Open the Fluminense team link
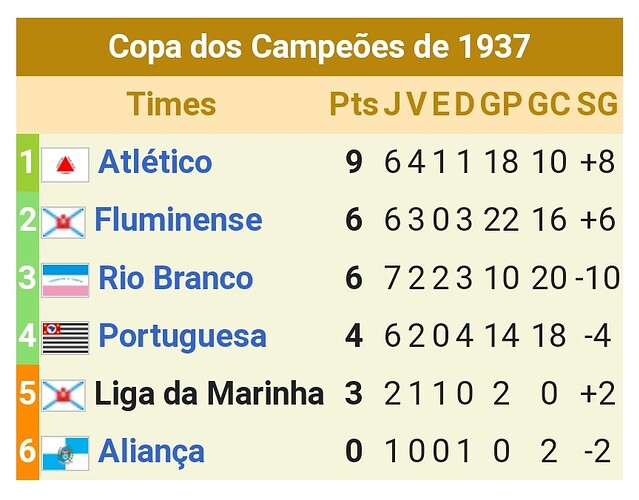The width and height of the screenshot is (639, 500). (178, 219)
